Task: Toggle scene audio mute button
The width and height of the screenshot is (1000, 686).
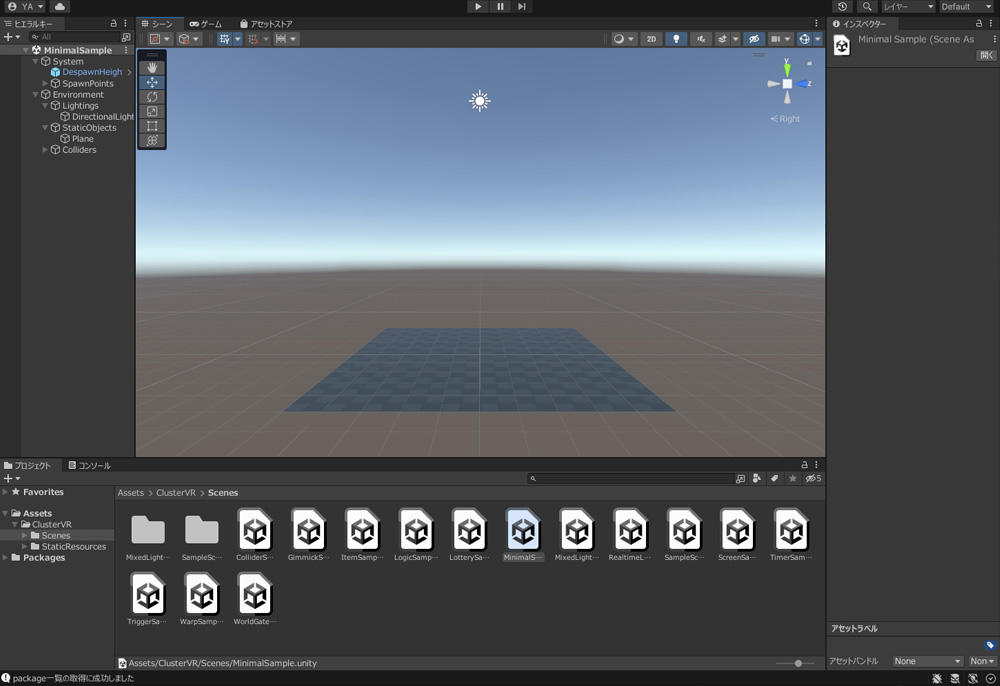Action: pos(701,39)
